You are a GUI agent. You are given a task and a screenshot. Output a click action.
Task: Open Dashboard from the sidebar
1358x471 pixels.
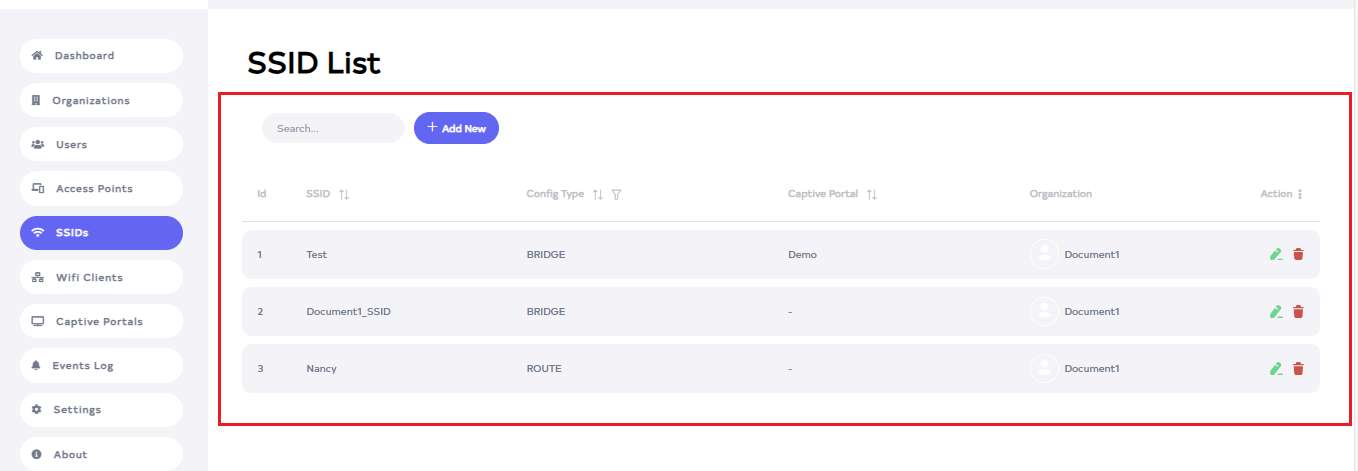(x=101, y=56)
